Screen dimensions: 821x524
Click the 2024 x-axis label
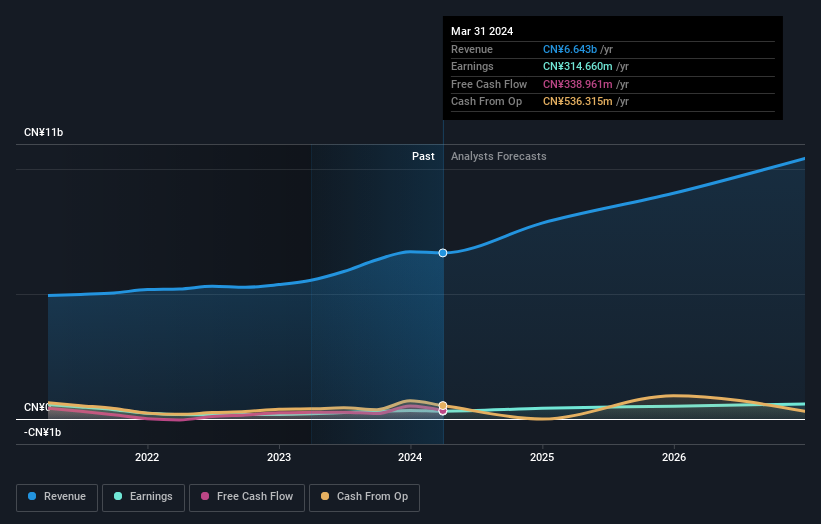pos(410,457)
